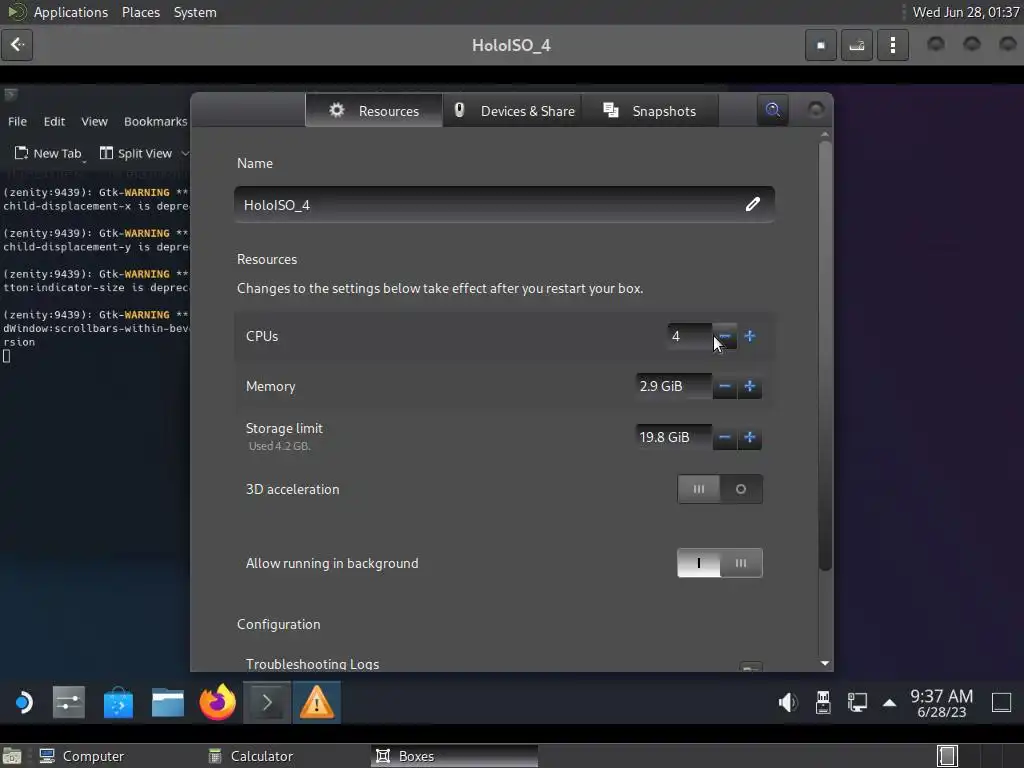The height and width of the screenshot is (768, 1024).
Task: Click the show desktop square button in guest taskbar
Action: 1001,703
